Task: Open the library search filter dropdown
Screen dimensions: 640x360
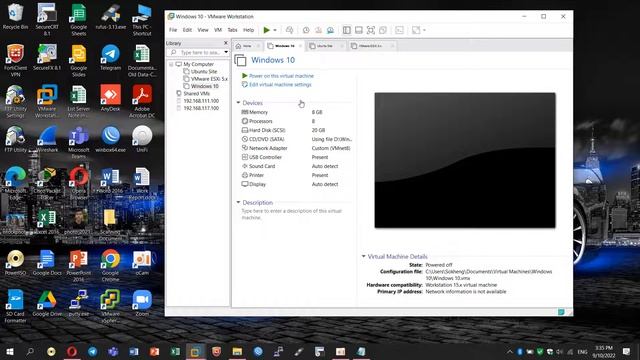Action: pos(226,52)
